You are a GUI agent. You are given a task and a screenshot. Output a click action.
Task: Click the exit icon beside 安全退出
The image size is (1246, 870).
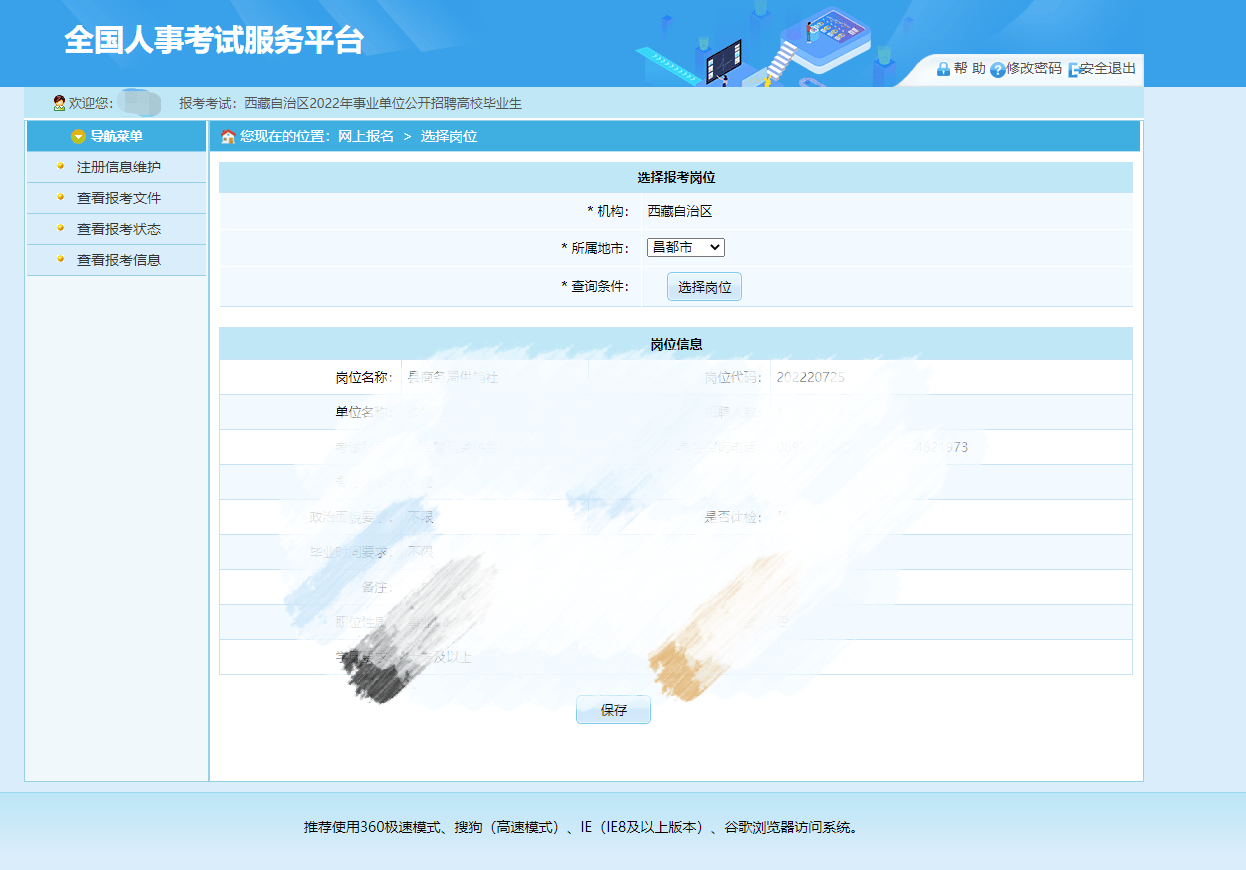[x=1074, y=69]
